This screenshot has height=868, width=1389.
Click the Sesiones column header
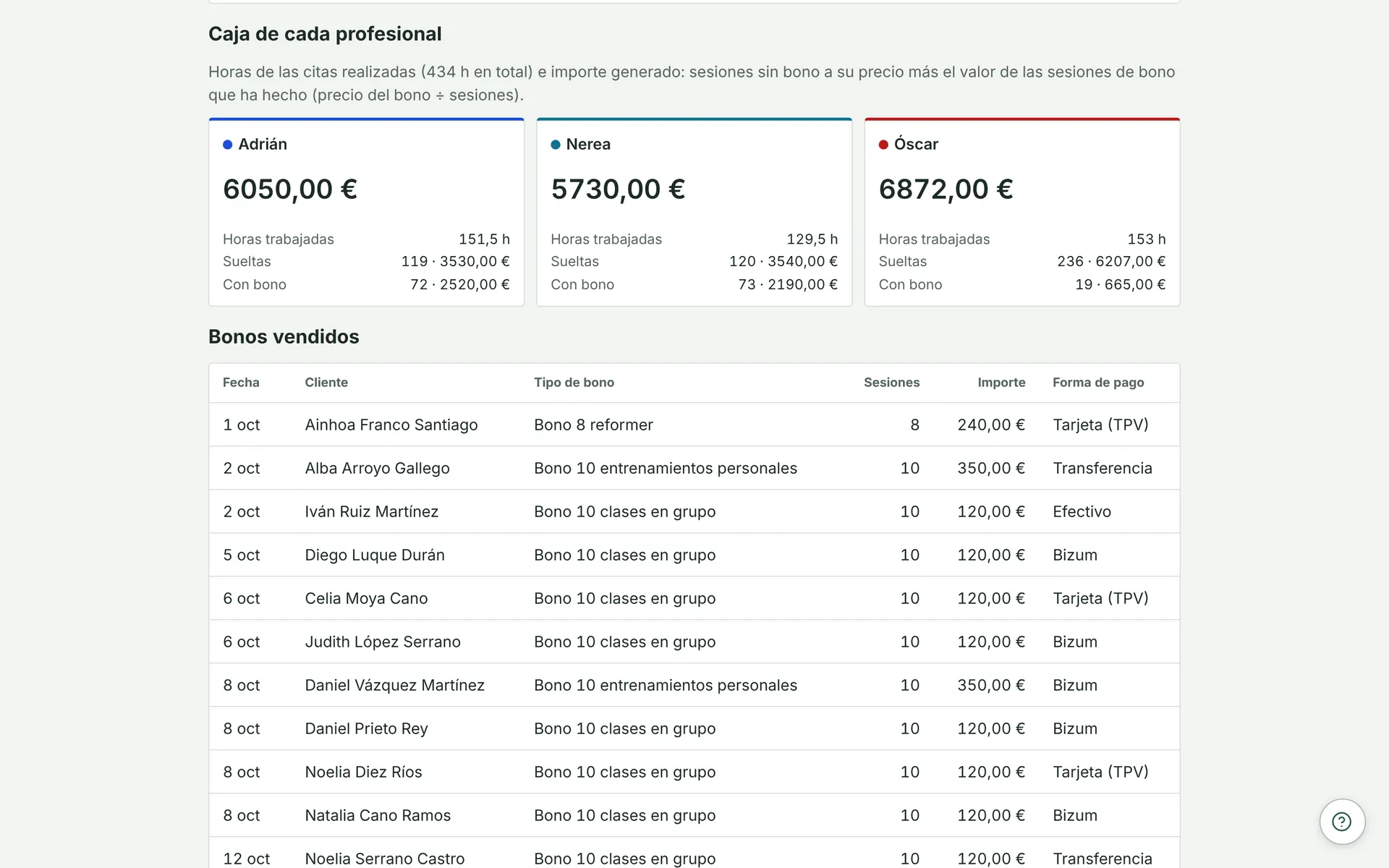(x=891, y=383)
